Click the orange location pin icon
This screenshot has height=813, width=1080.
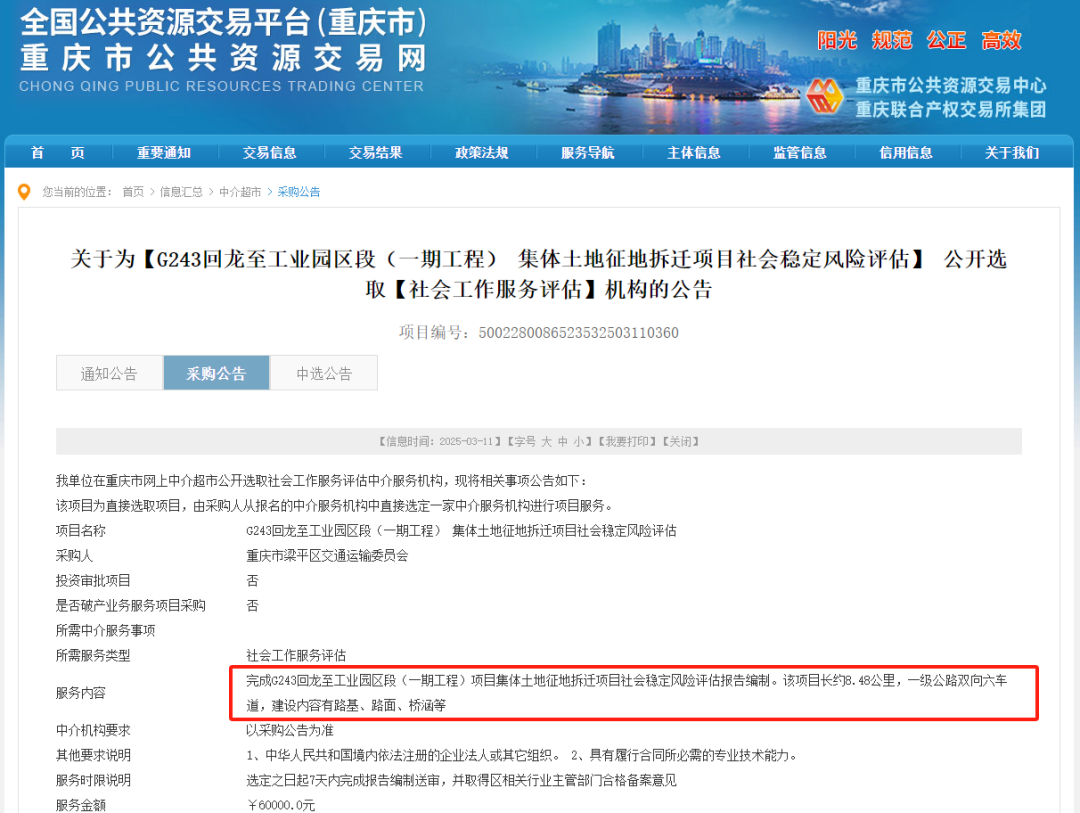[24, 192]
